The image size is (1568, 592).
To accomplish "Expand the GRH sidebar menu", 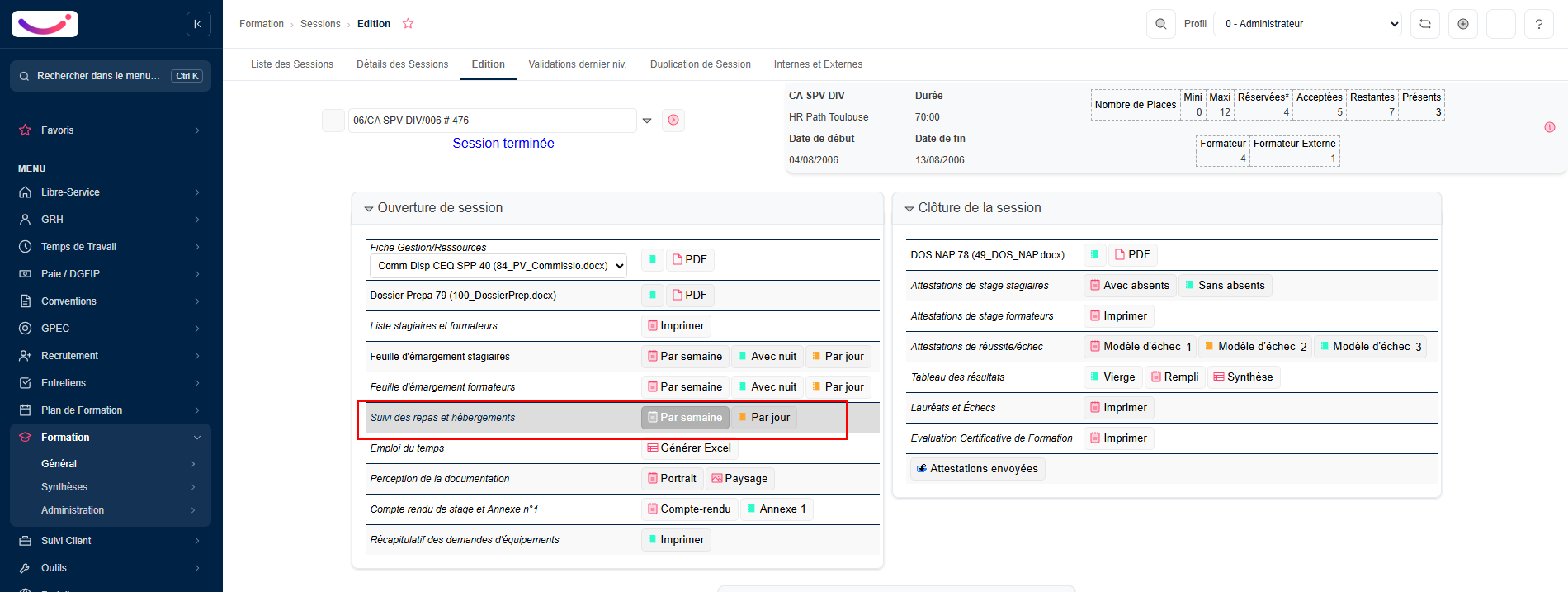I will point(111,220).
